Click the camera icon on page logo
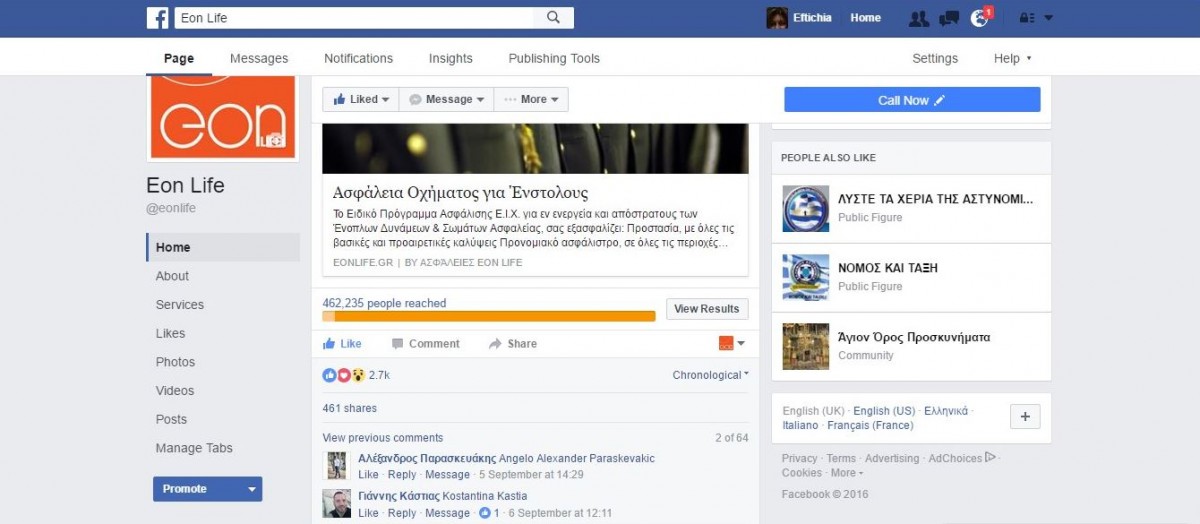1200x524 pixels. tap(271, 141)
